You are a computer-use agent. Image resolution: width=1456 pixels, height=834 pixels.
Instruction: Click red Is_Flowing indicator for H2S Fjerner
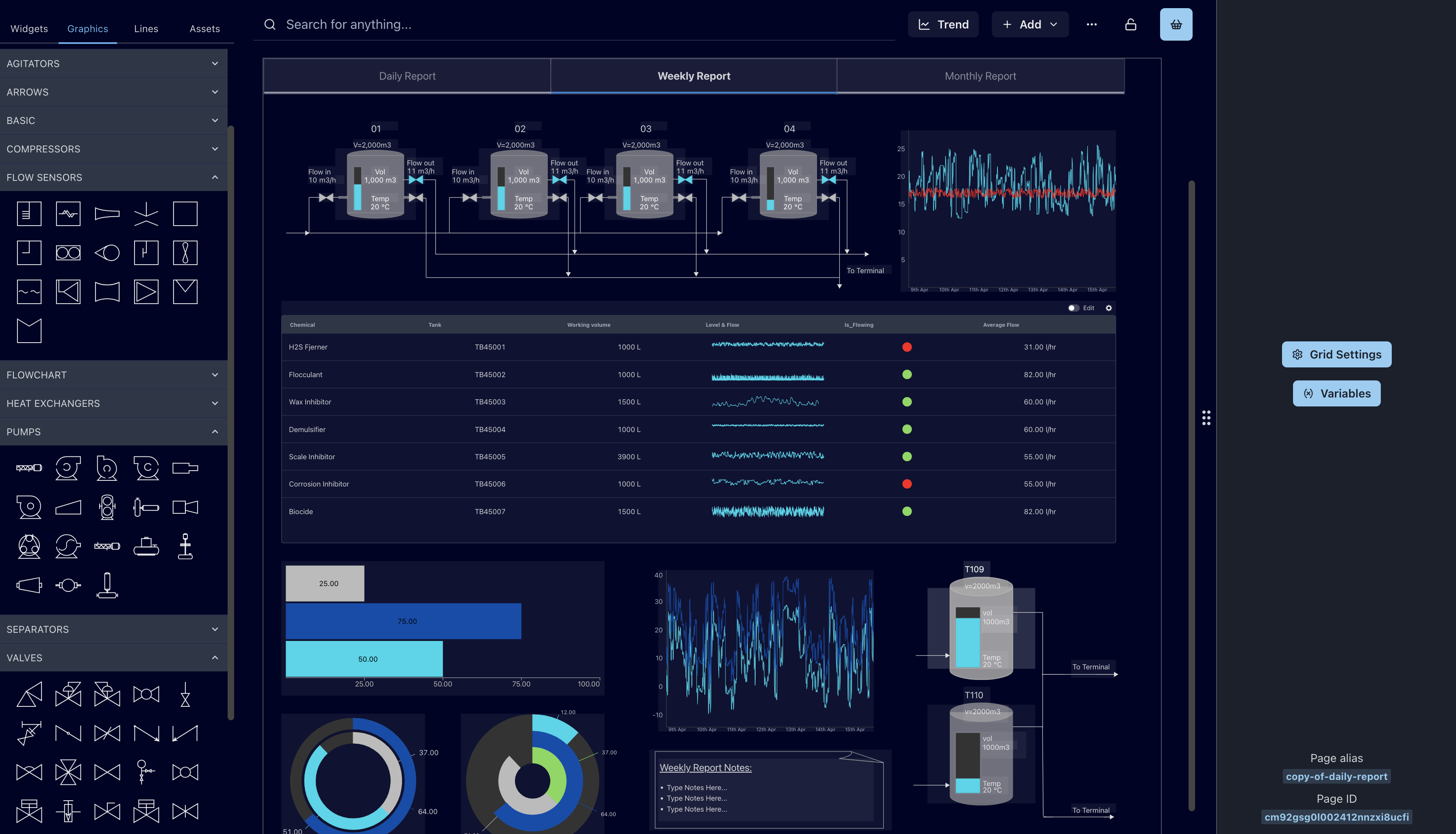907,347
